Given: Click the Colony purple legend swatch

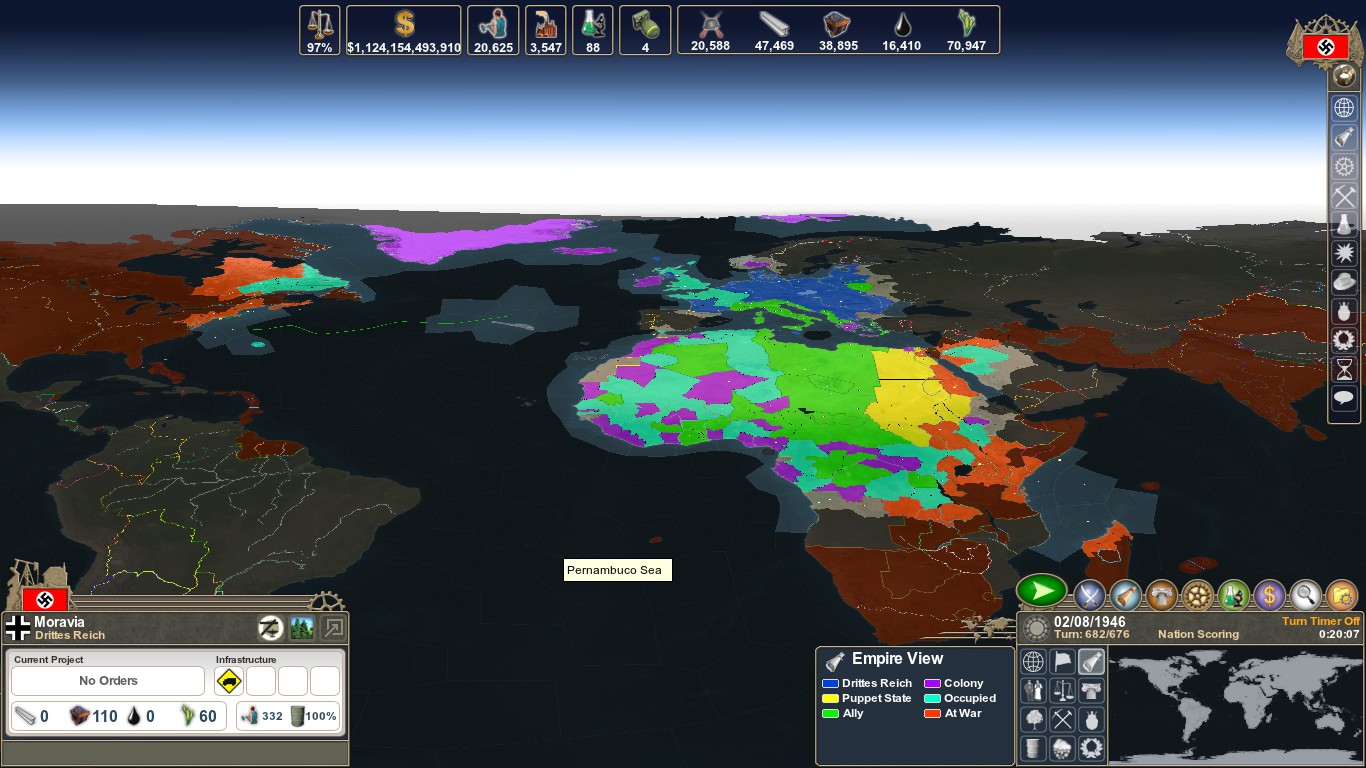Looking at the screenshot, I should 932,683.
